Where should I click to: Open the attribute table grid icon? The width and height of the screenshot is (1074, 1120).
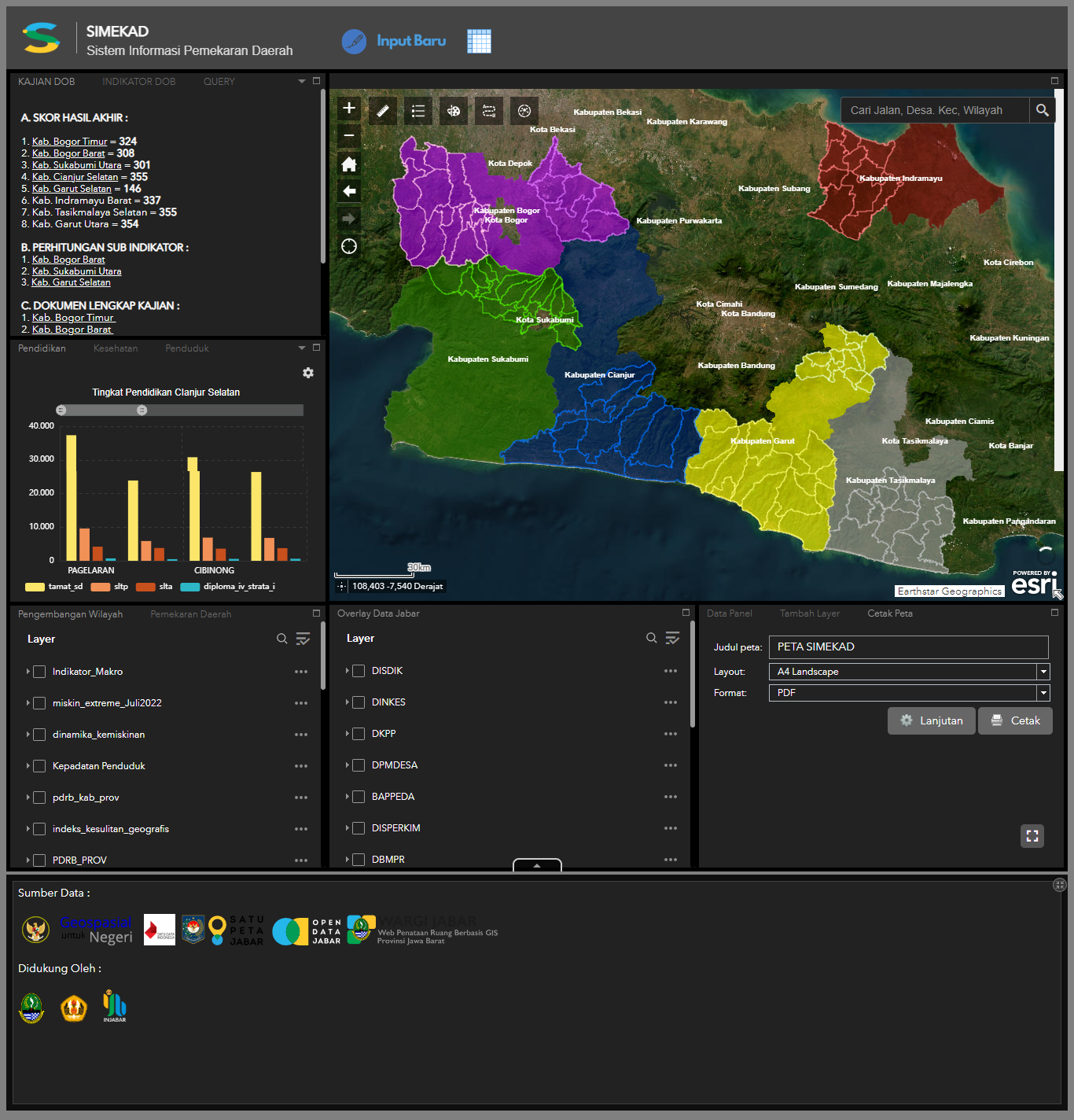pos(479,41)
